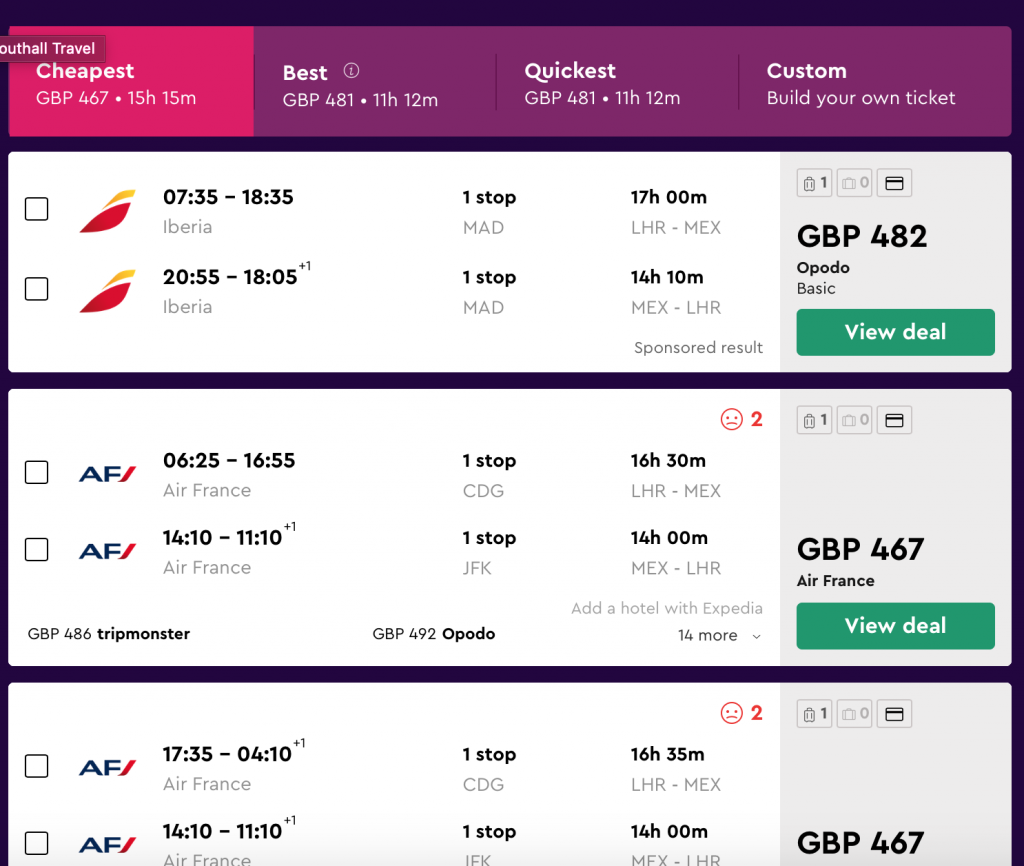The width and height of the screenshot is (1024, 866).
Task: Click credit card icon on first GBP 467 deal
Action: point(894,420)
